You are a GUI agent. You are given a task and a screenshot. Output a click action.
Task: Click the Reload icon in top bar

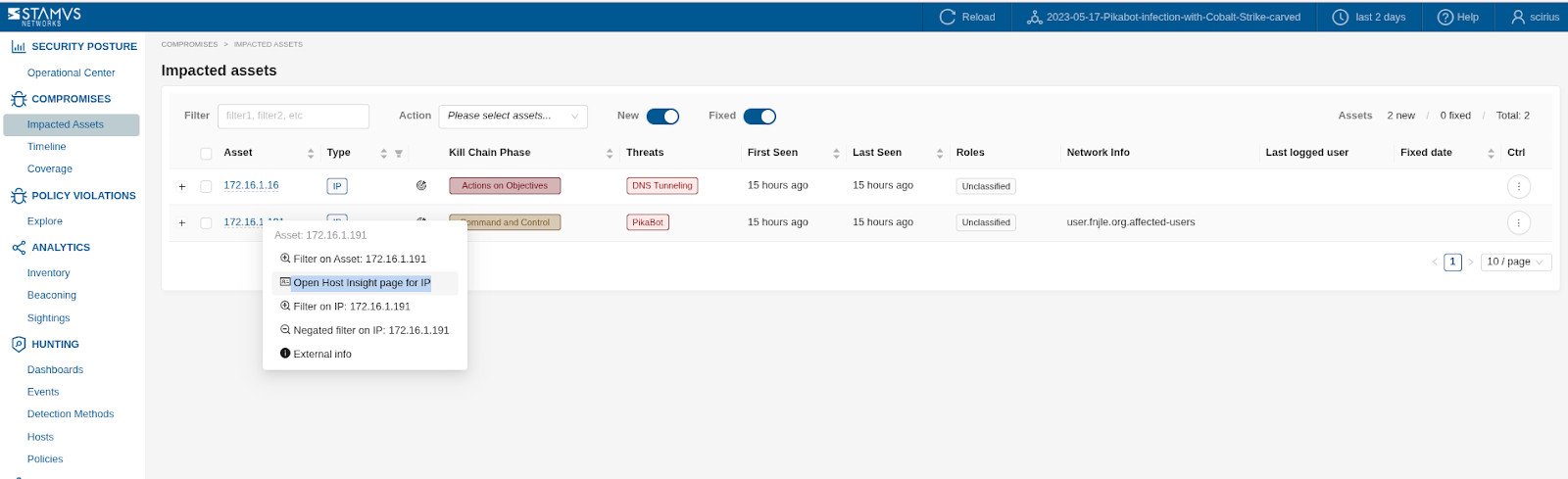947,17
